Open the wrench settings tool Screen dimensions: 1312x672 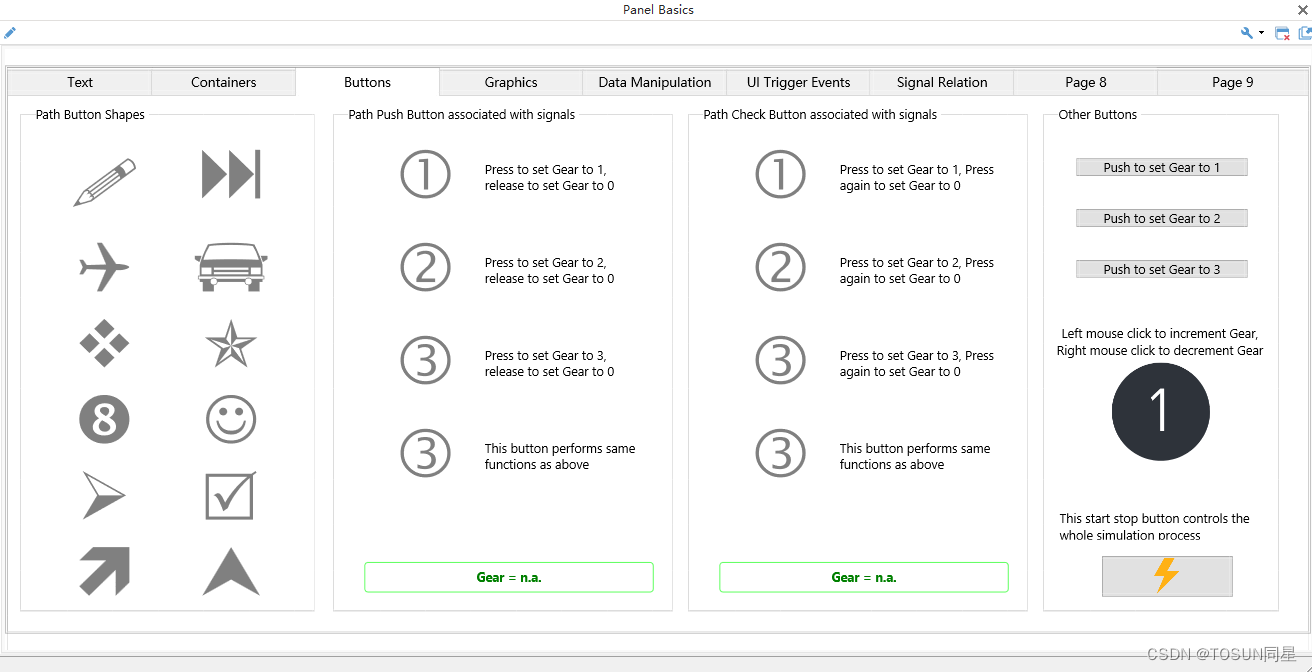(1246, 33)
